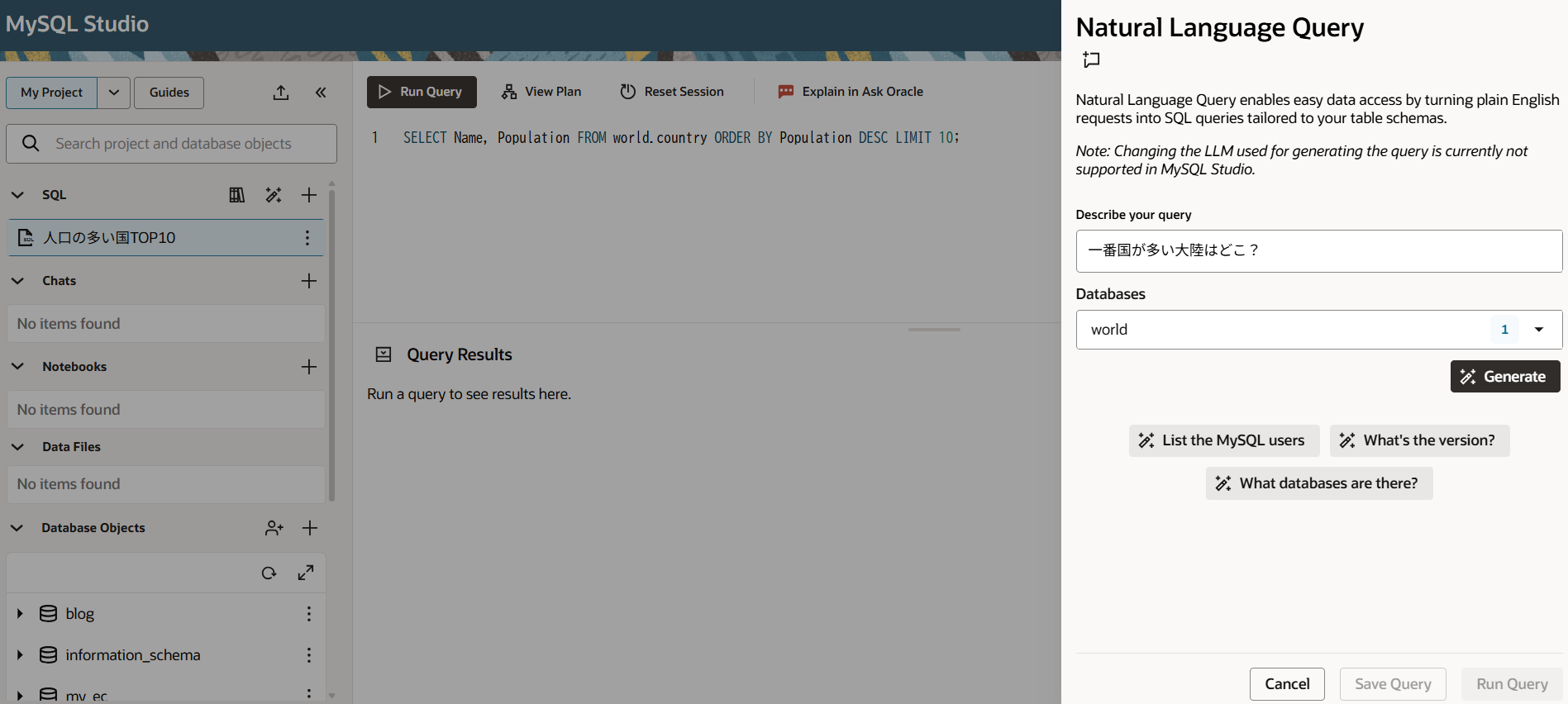Click View Plan in the query toolbar

[x=541, y=92]
